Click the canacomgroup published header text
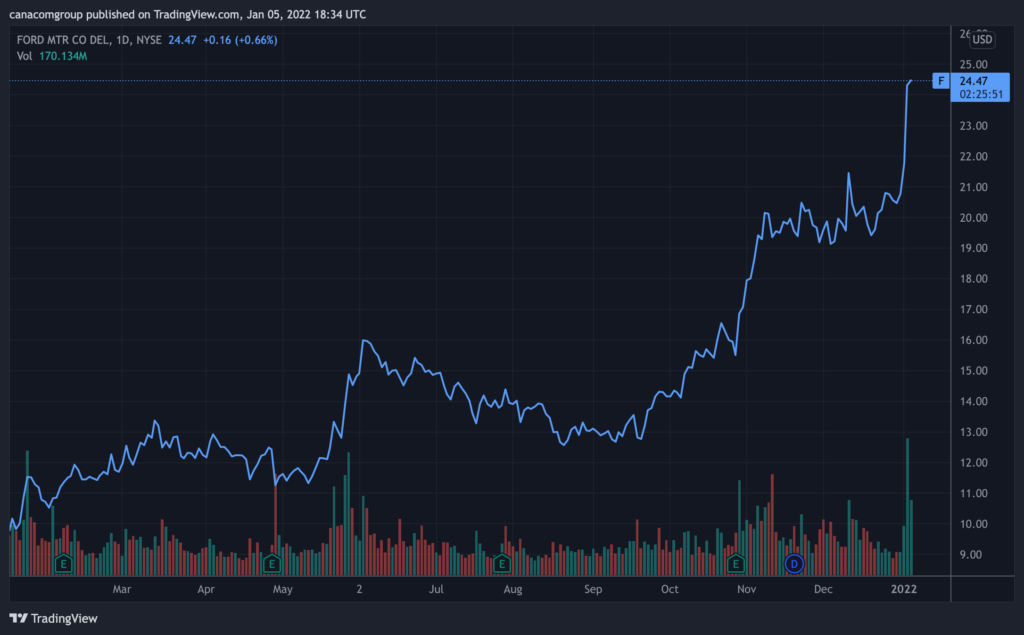Image resolution: width=1024 pixels, height=635 pixels. (x=187, y=14)
